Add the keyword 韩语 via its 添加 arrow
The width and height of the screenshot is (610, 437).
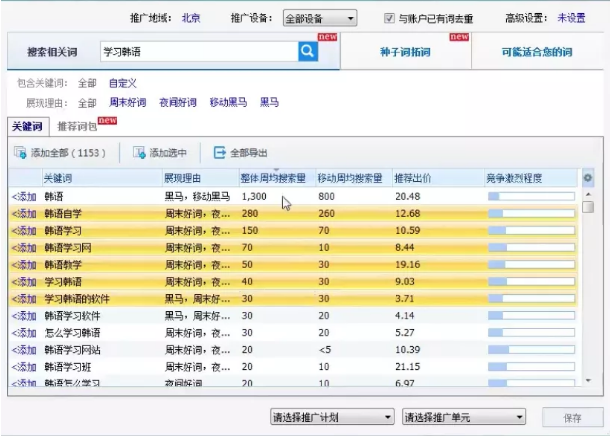pyautogui.click(x=24, y=196)
